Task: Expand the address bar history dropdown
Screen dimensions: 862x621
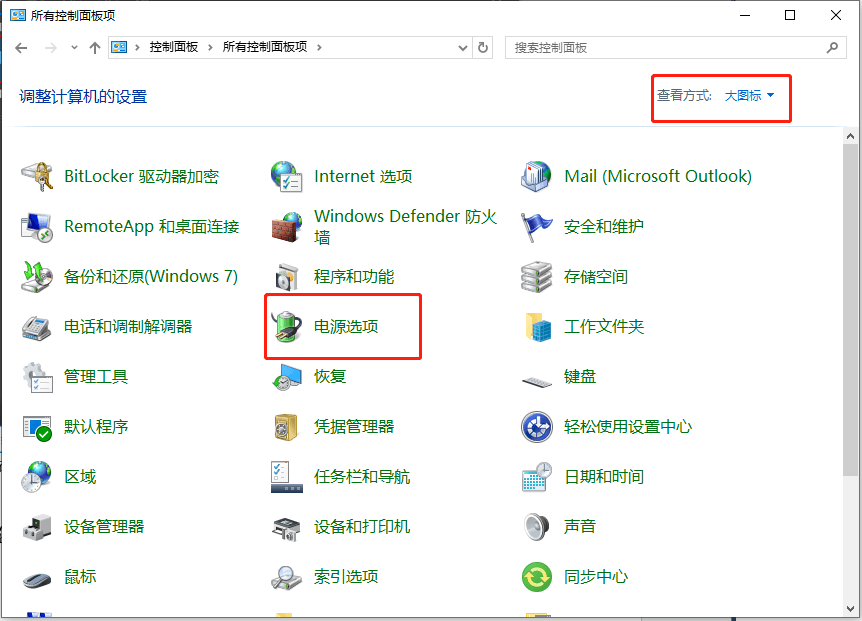Action: tap(461, 46)
